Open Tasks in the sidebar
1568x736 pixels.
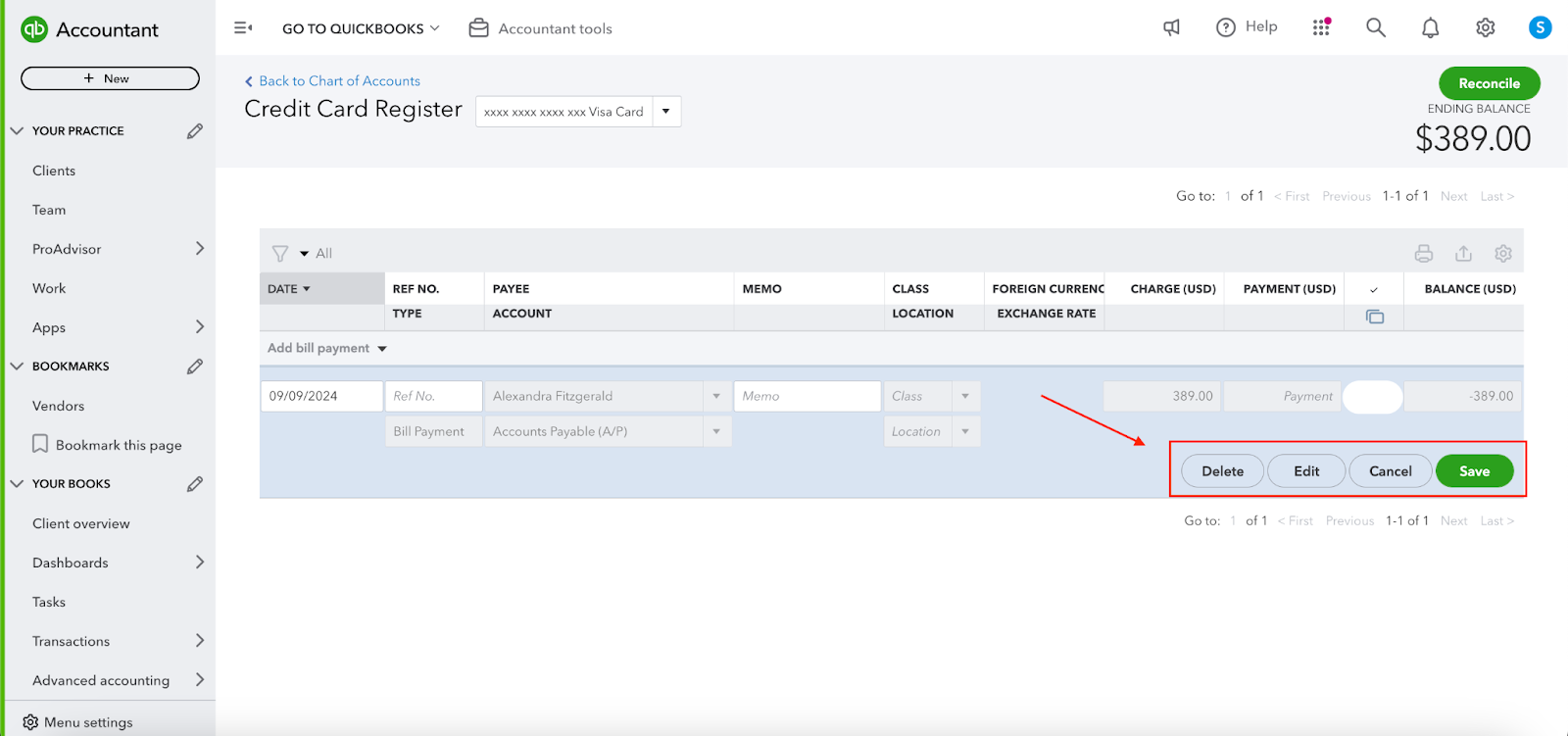point(49,602)
